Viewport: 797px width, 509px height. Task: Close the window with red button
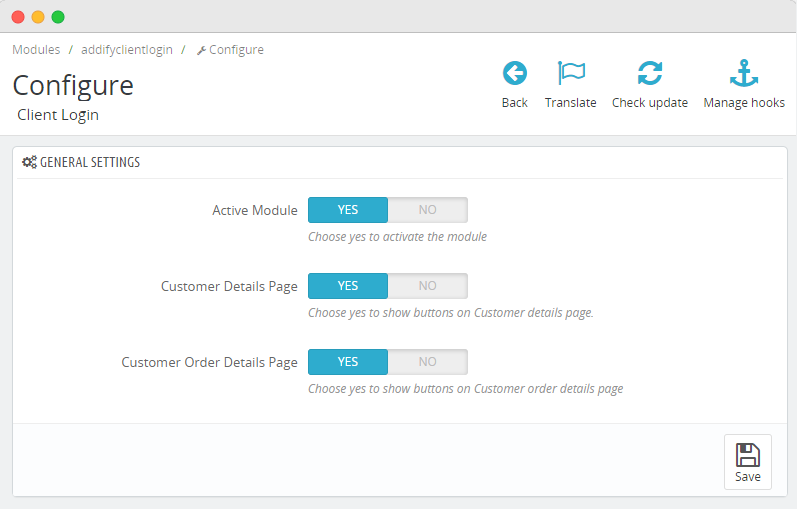[18, 17]
